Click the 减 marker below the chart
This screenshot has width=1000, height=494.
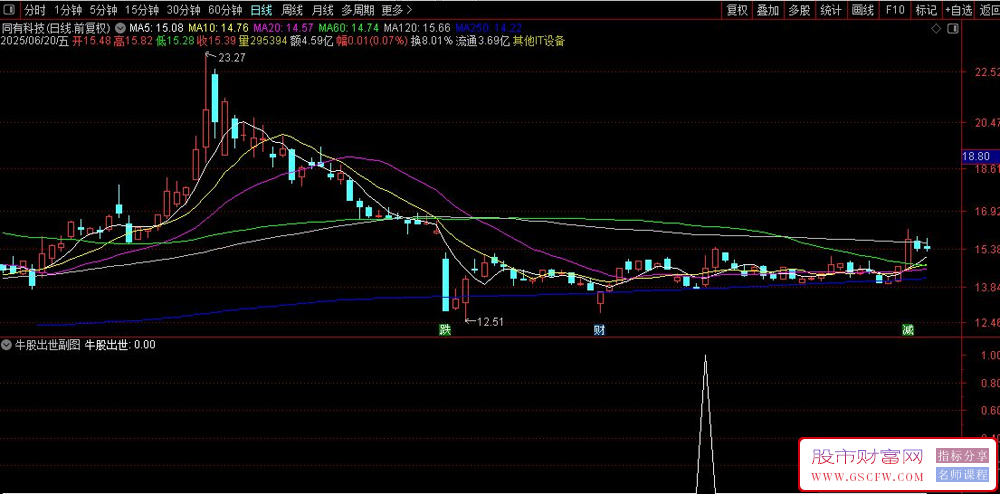[907, 330]
